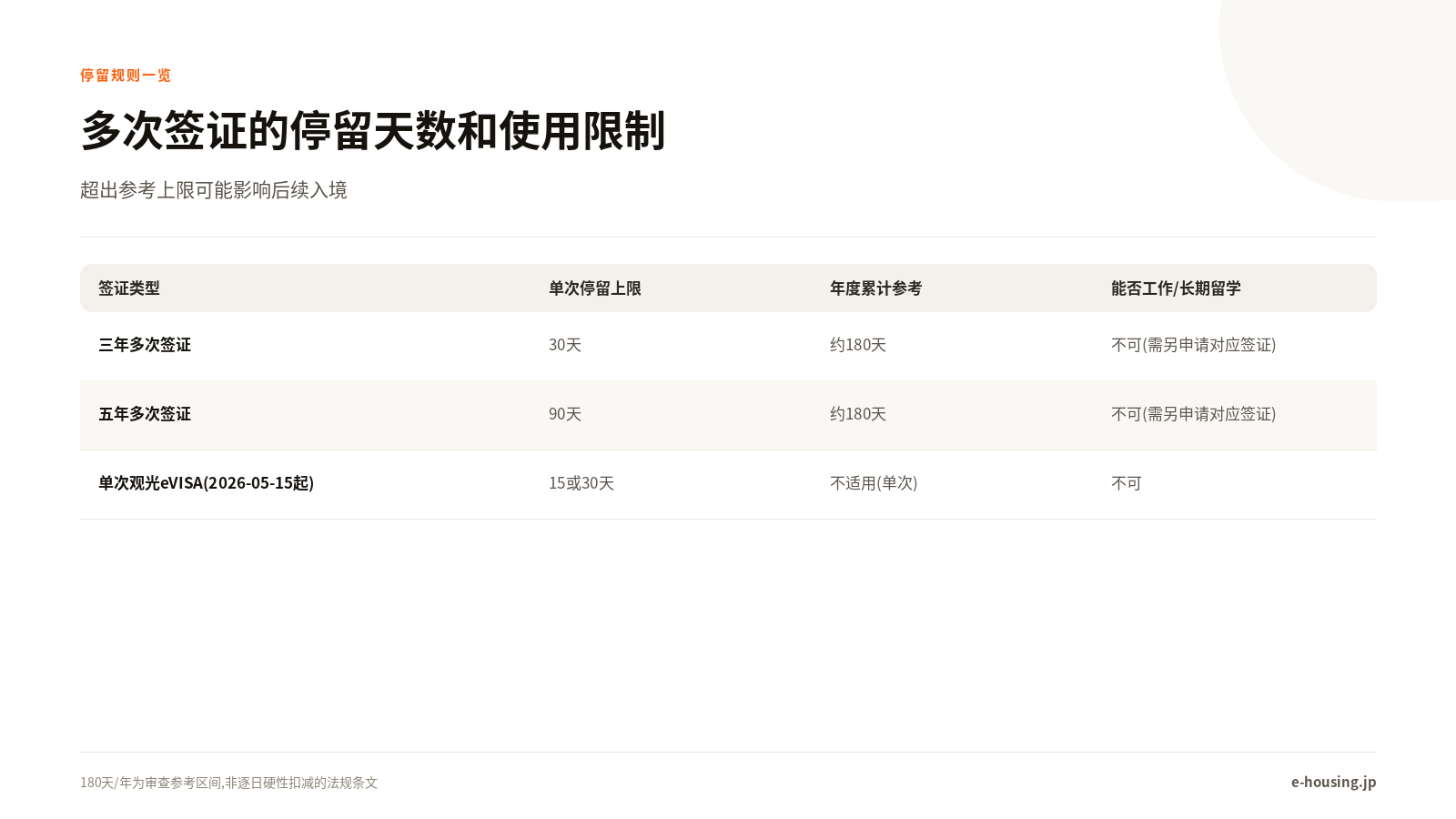Click the 90天 cell for 五年多次签证
The width and height of the screenshot is (1456, 819).
coord(565,414)
